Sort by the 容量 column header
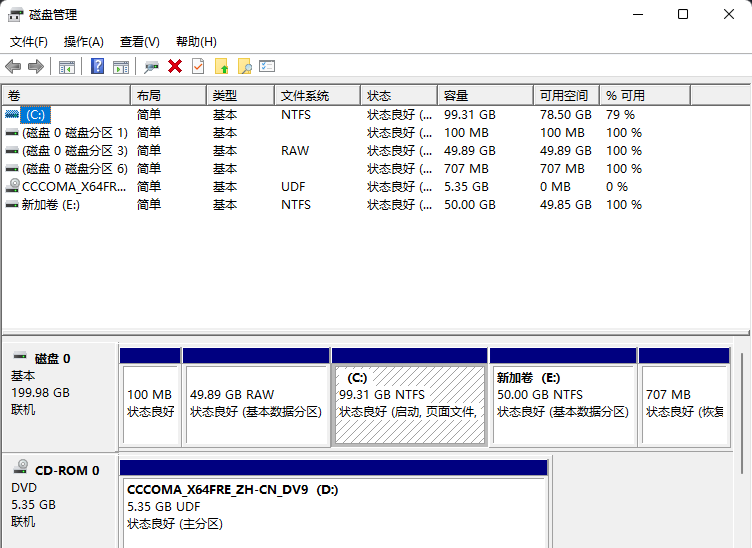This screenshot has width=752, height=548. (x=484, y=95)
